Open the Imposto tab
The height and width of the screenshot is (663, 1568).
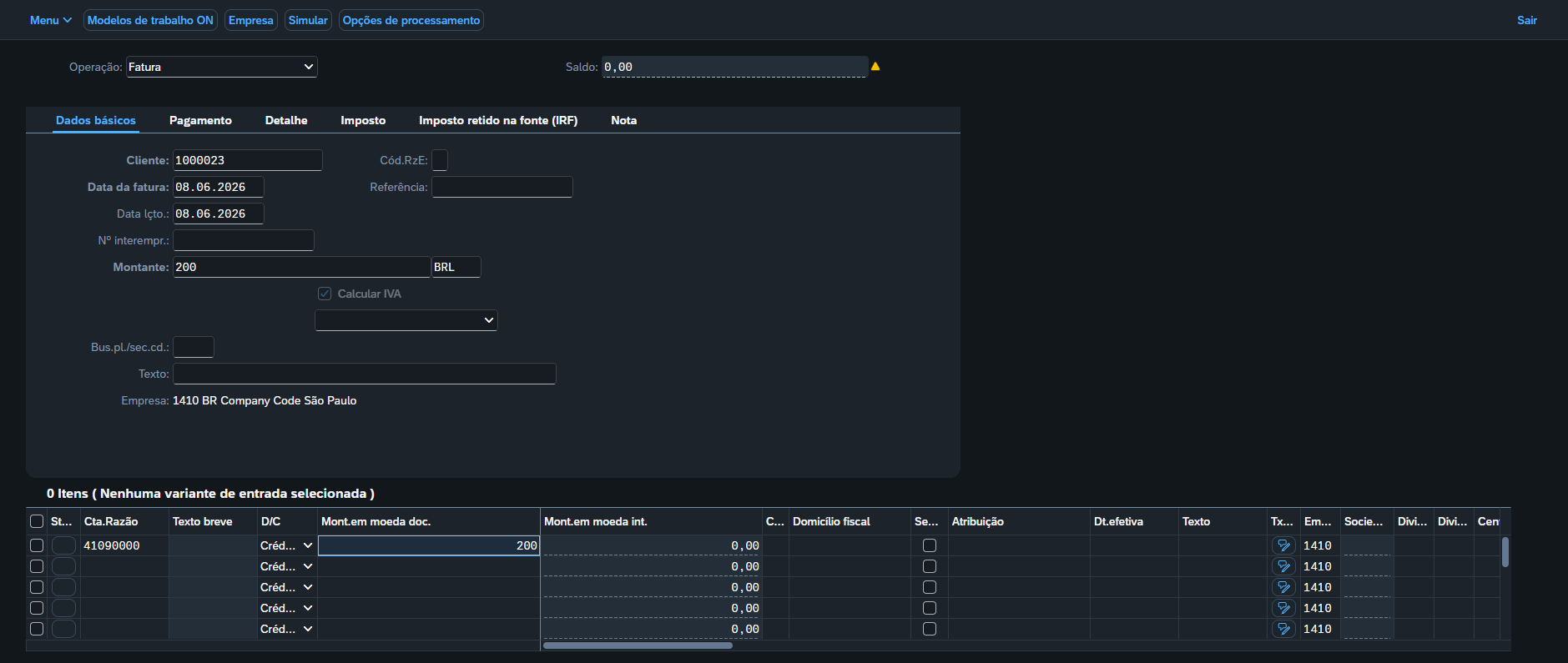(363, 120)
